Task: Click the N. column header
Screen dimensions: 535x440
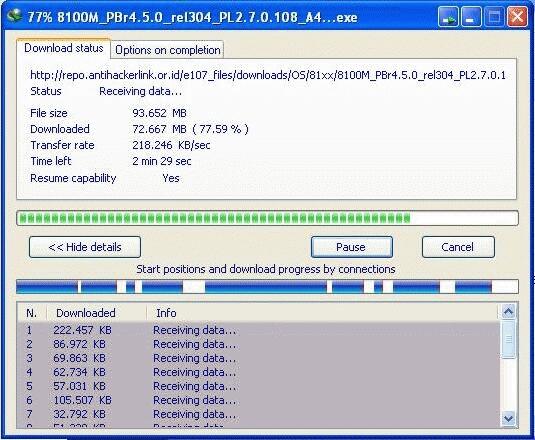Action: click(x=32, y=313)
